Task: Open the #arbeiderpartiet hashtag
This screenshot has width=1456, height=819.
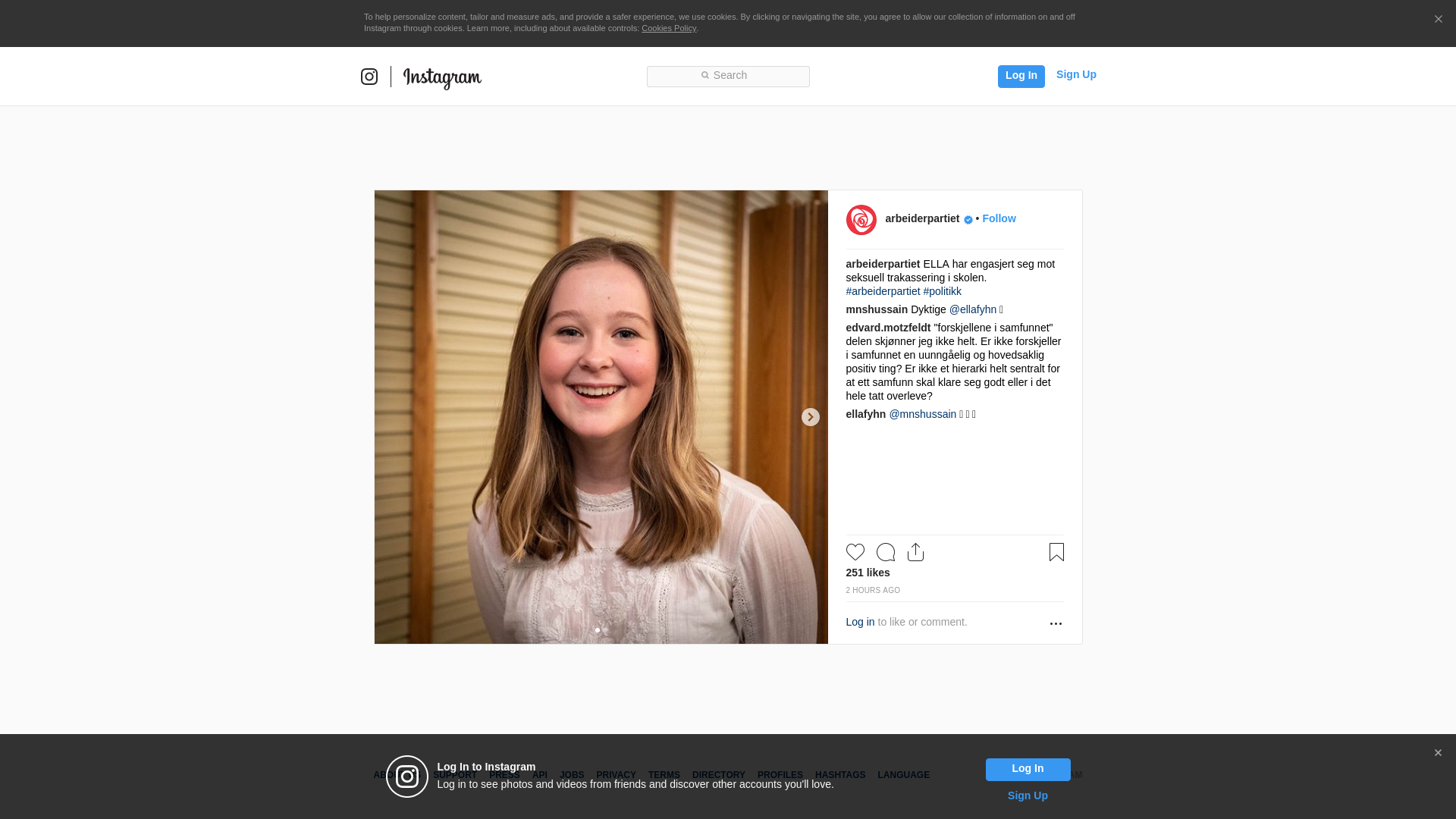Action: click(883, 291)
